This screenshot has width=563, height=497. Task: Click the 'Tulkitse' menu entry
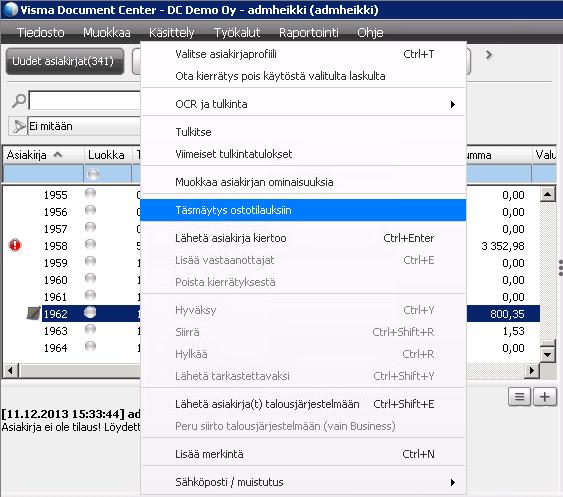303,132
